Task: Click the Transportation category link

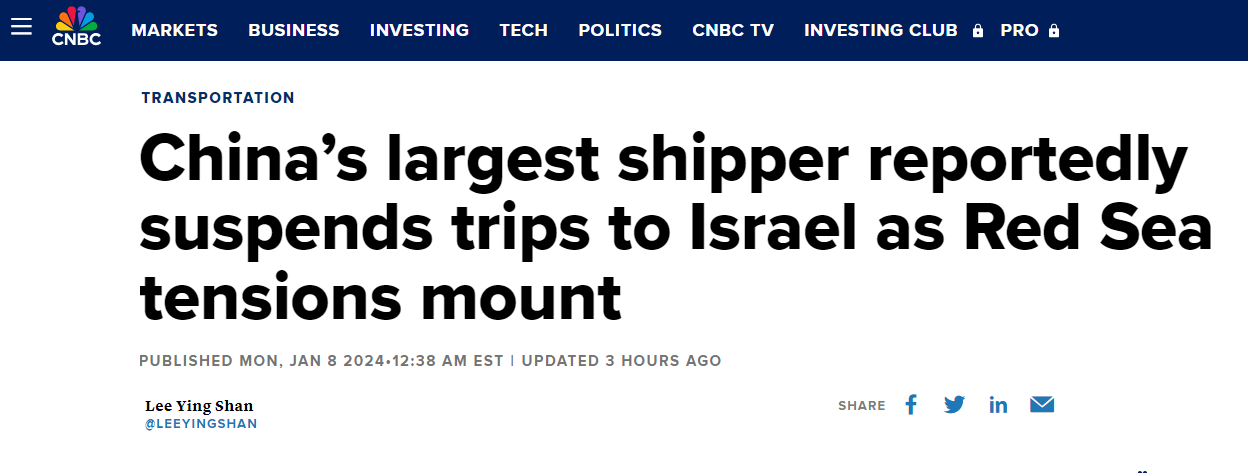Action: coord(218,98)
